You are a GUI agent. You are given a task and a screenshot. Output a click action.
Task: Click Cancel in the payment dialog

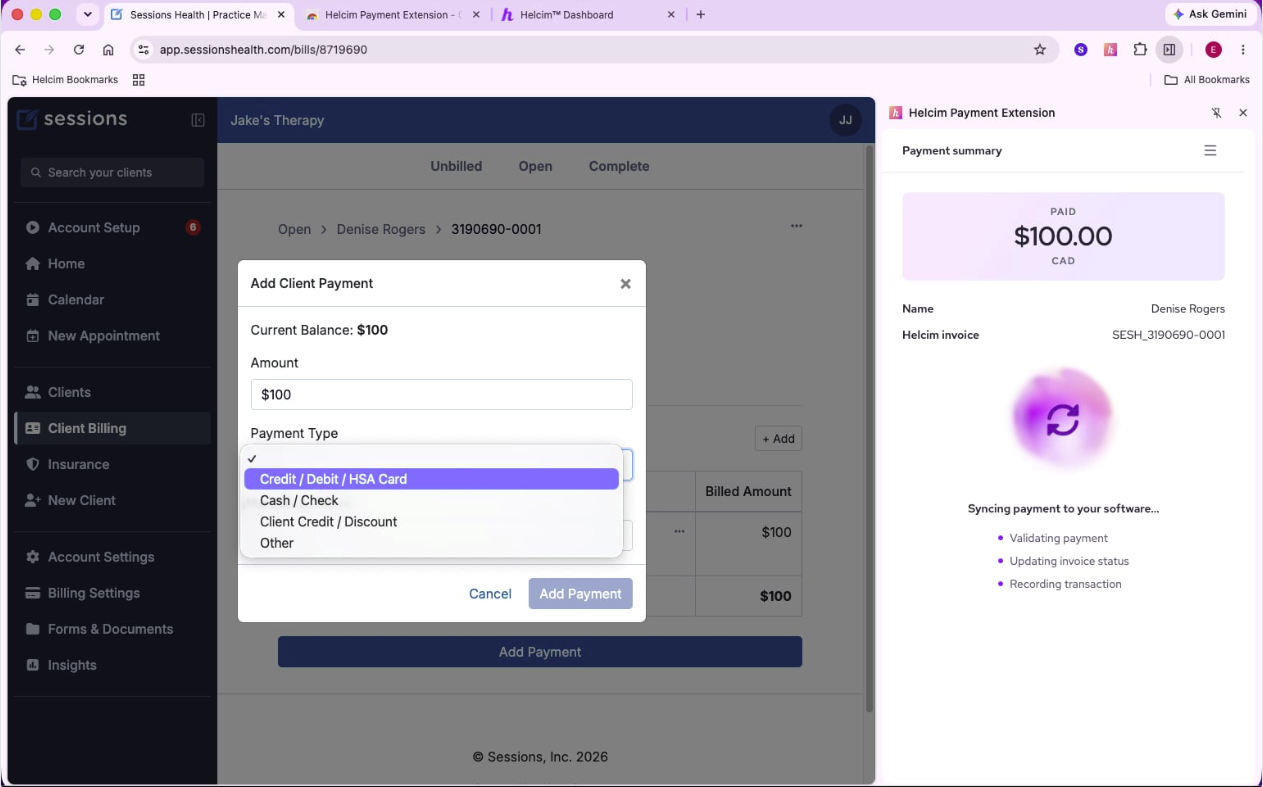click(x=490, y=594)
